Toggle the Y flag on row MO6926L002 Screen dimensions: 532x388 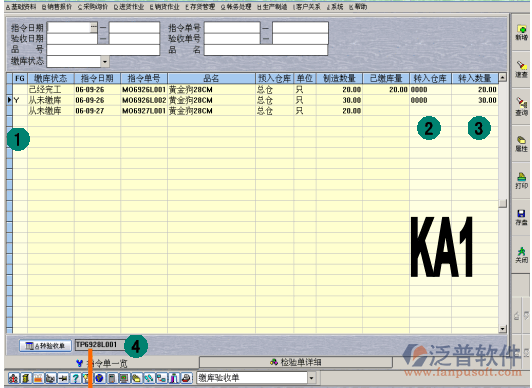point(20,100)
